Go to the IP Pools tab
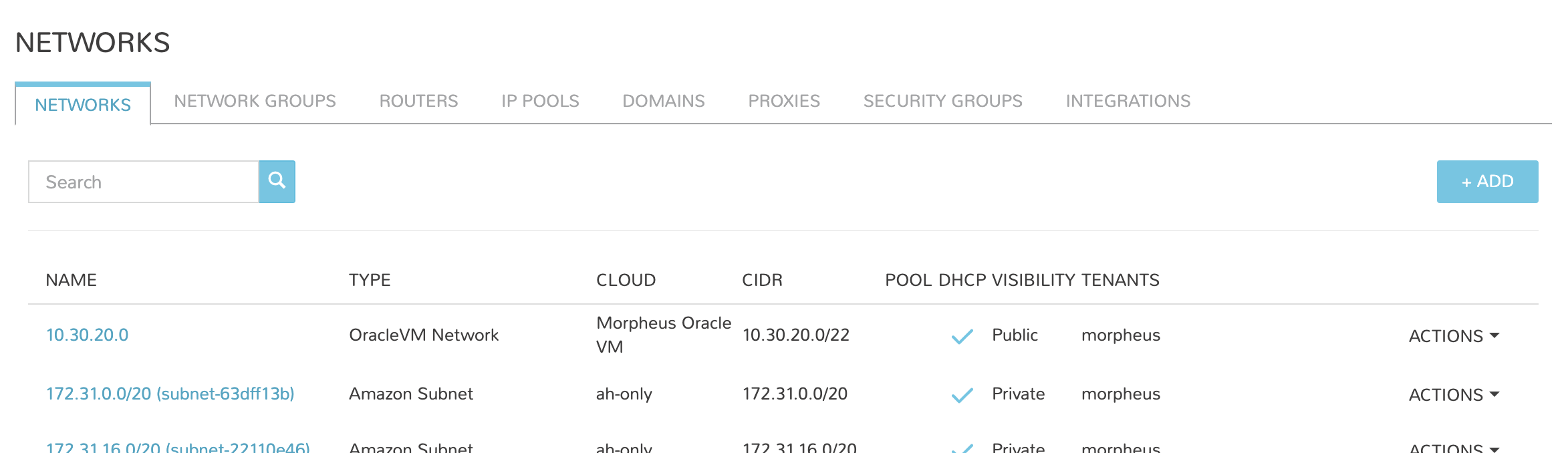Viewport: 1568px width, 453px height. pyautogui.click(x=540, y=101)
